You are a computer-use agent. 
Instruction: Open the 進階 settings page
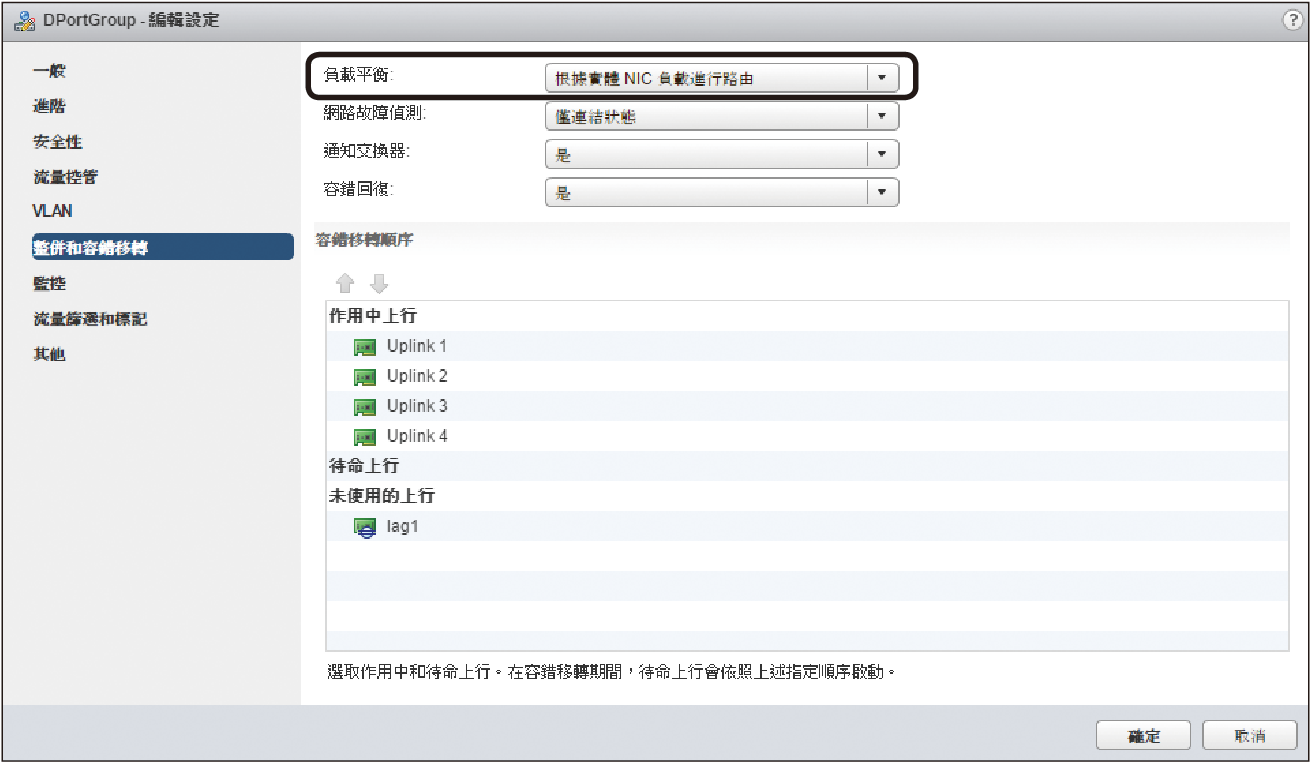point(49,106)
